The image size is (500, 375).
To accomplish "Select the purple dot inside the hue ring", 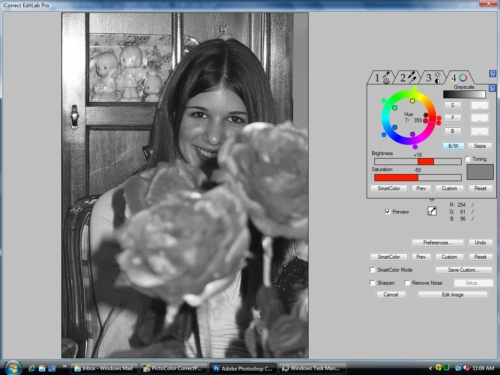I will tap(412, 134).
